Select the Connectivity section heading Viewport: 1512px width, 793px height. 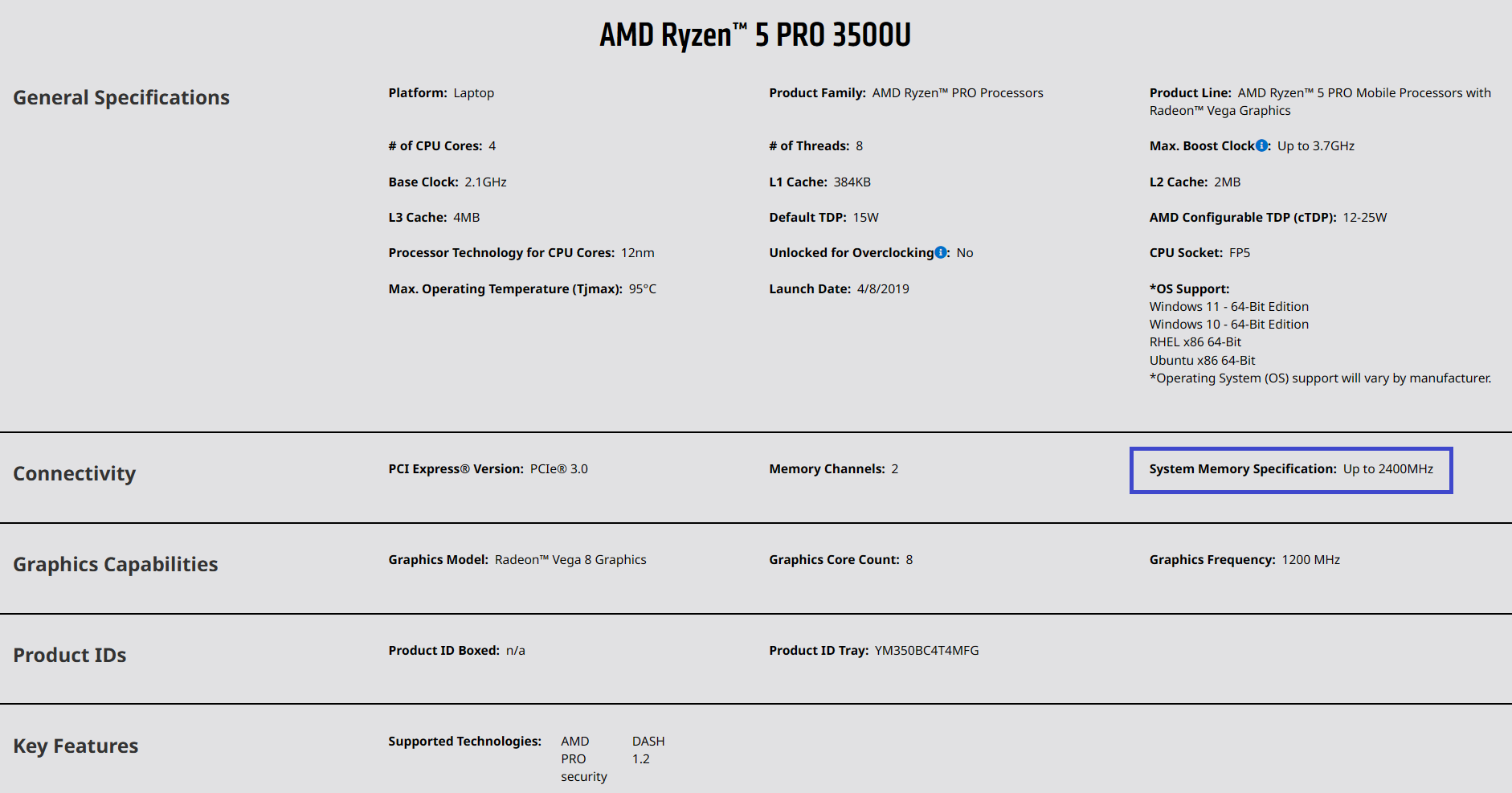point(75,473)
